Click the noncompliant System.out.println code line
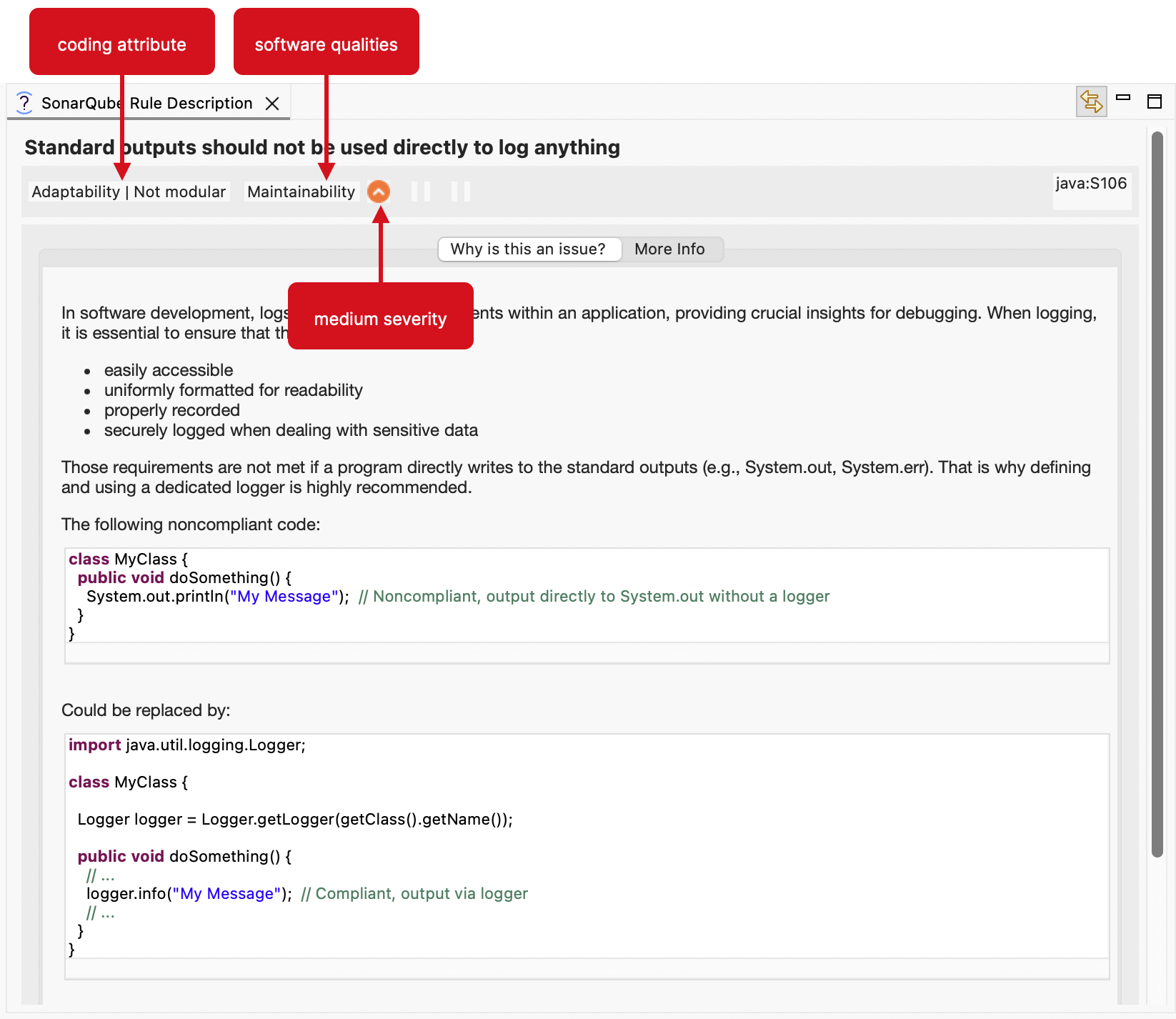This screenshot has width=1176, height=1019. pyautogui.click(x=217, y=597)
